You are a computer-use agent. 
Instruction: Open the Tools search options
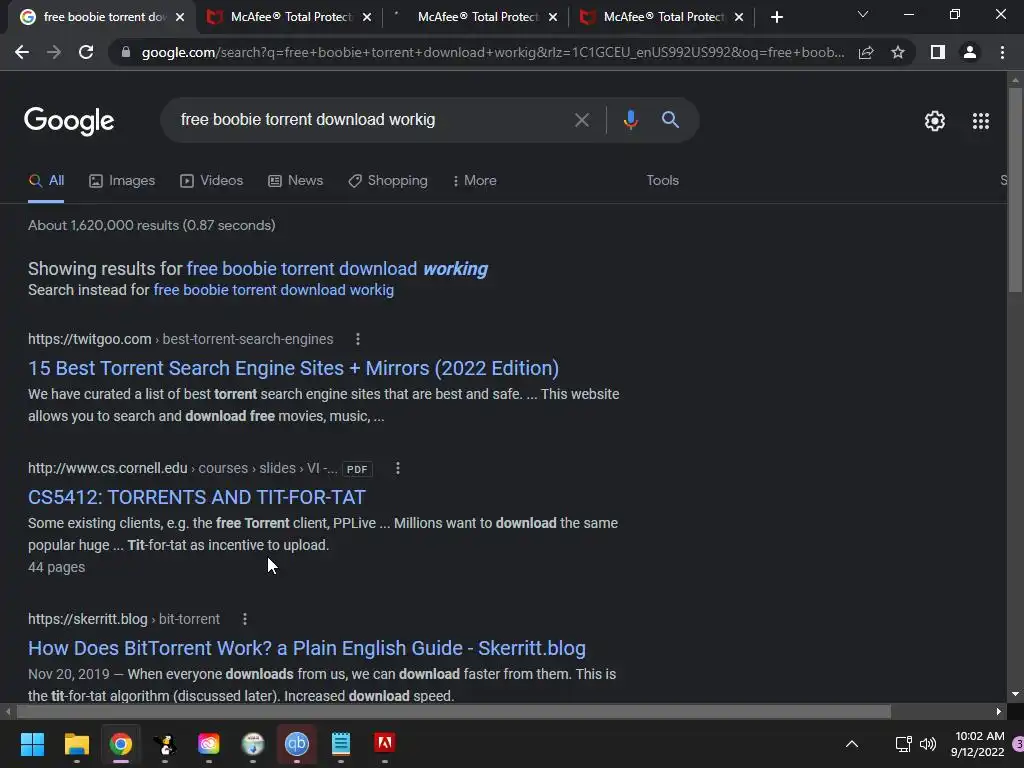(x=662, y=181)
